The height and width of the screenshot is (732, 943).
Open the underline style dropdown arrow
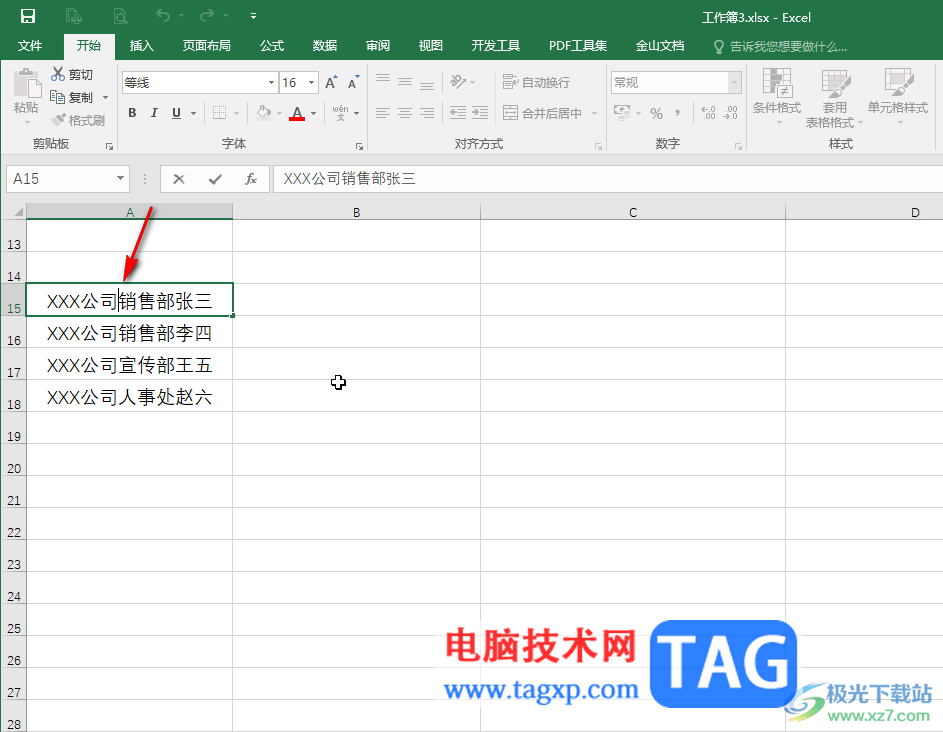(194, 113)
